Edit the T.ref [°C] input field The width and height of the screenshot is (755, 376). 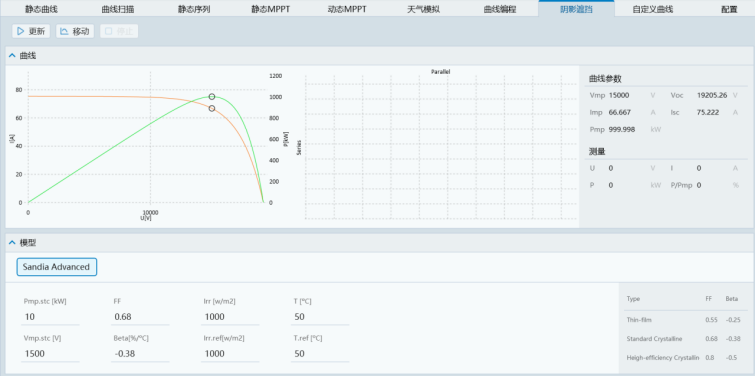pos(320,354)
